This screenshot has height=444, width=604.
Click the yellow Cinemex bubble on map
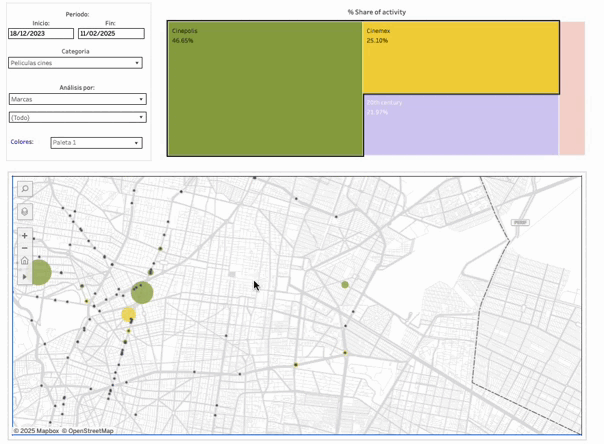coord(129,315)
